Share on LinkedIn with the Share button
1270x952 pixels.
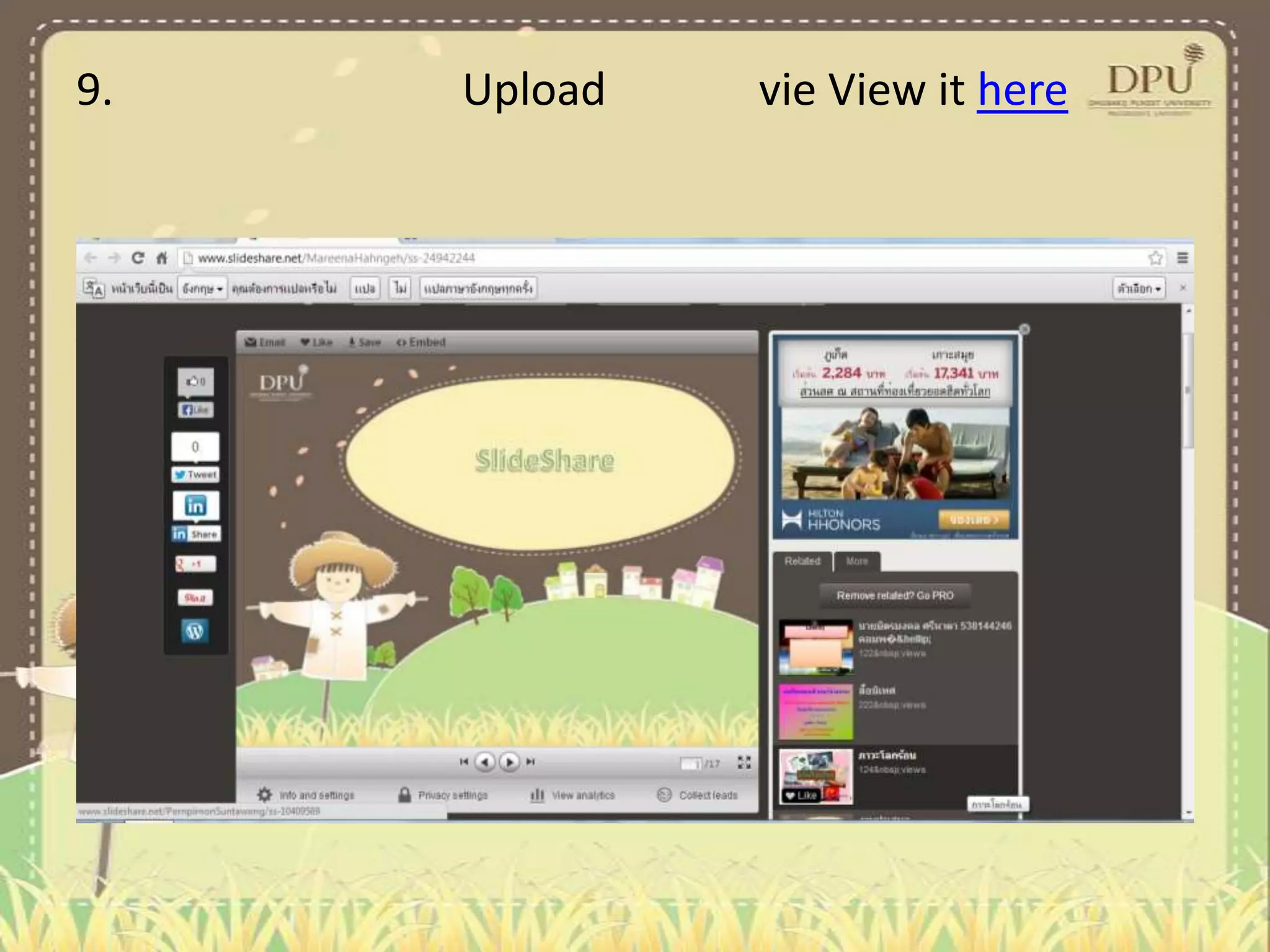pyautogui.click(x=196, y=534)
